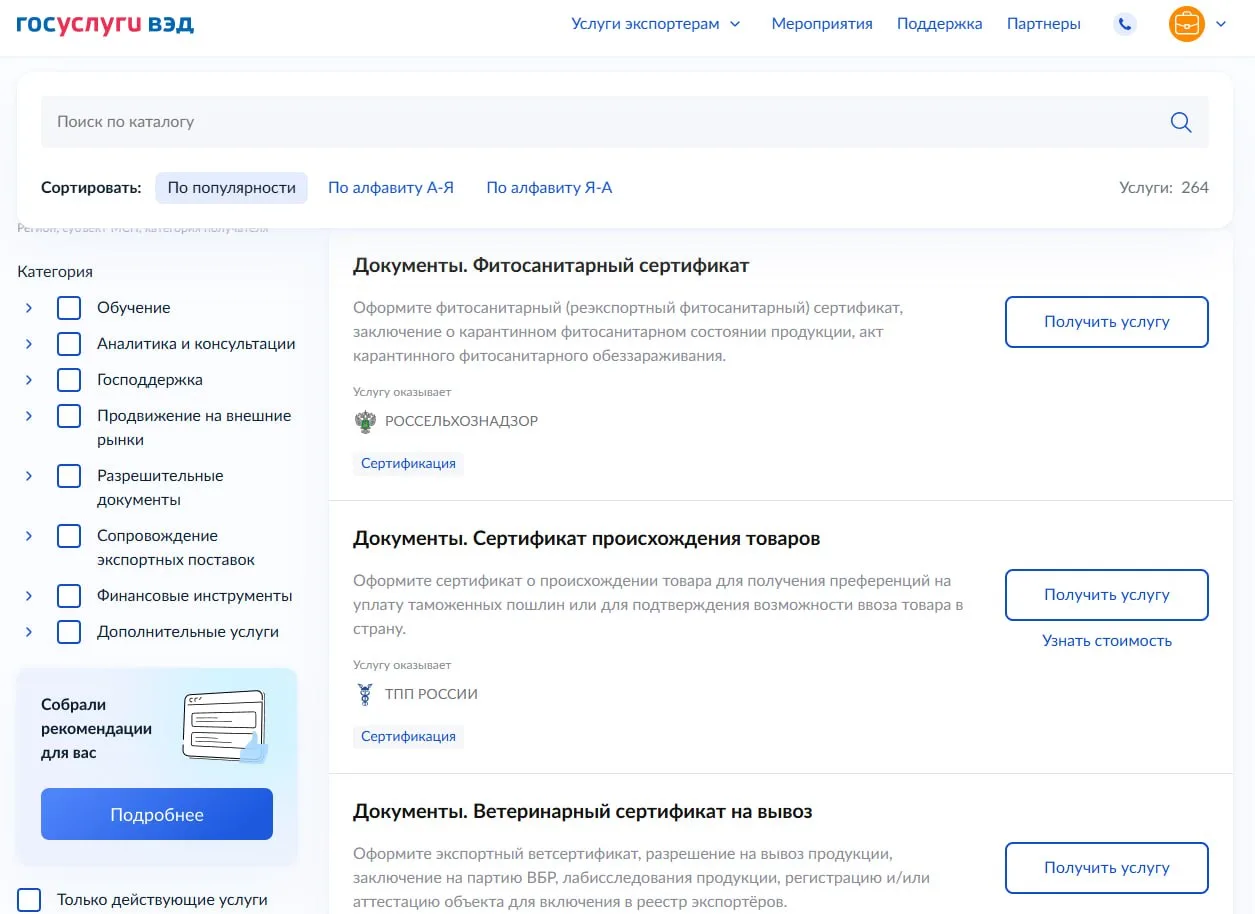Expand Дополнительные услуги chevron
The height and width of the screenshot is (914, 1255).
pos(29,632)
